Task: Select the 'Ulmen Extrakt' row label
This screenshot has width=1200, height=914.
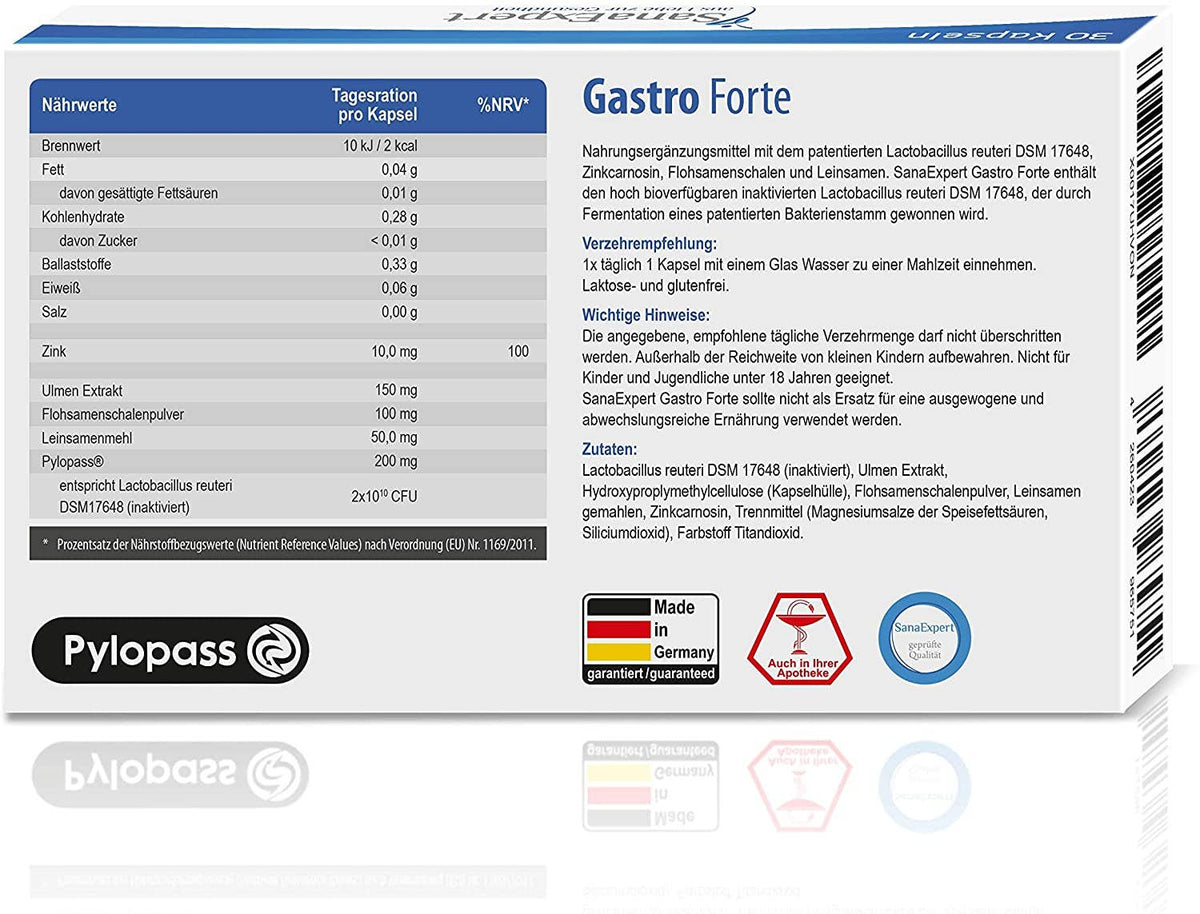Action: [x=82, y=391]
